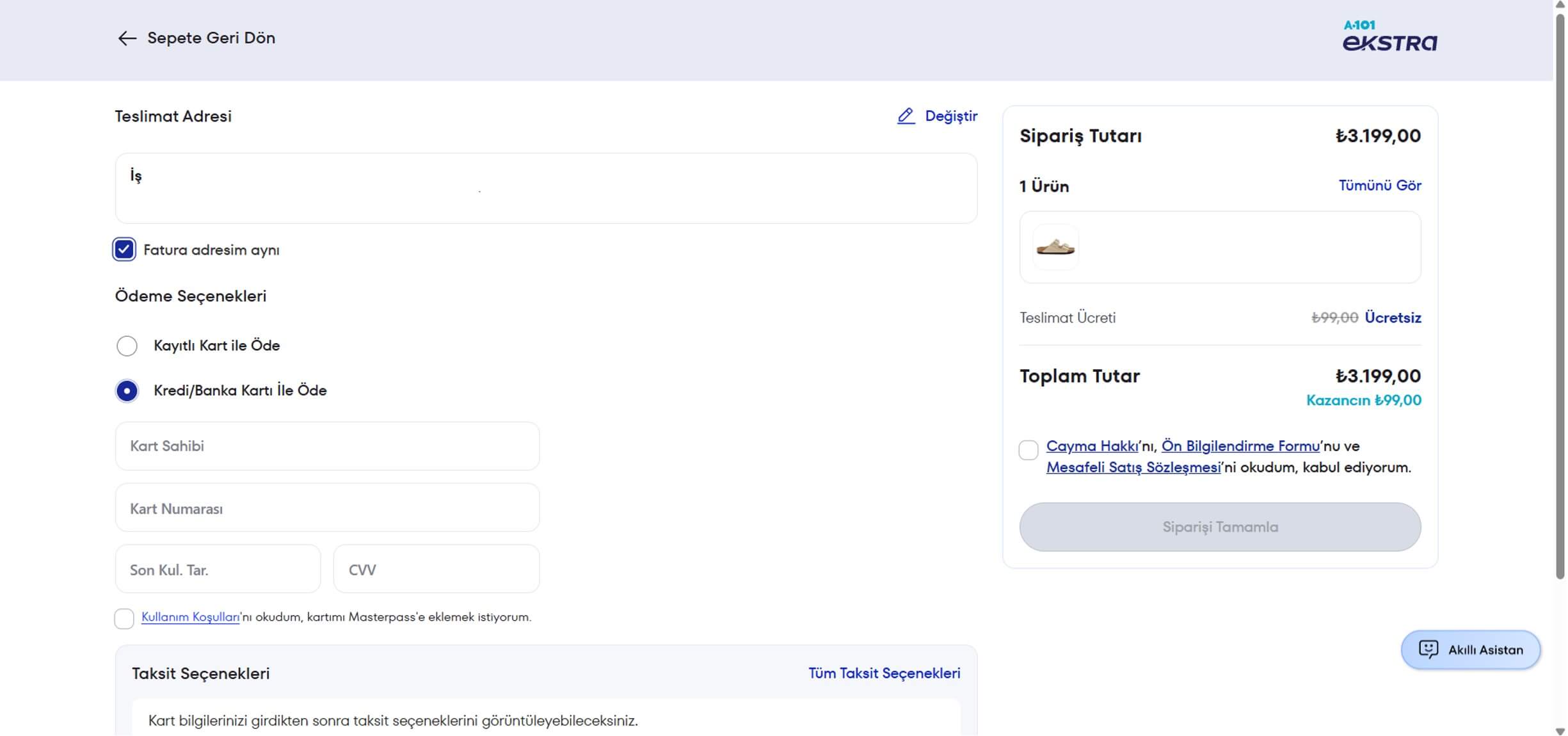Image resolution: width=1568 pixels, height=736 pixels.
Task: Uncheck Fatura adresim aynı checkbox
Action: 124,250
